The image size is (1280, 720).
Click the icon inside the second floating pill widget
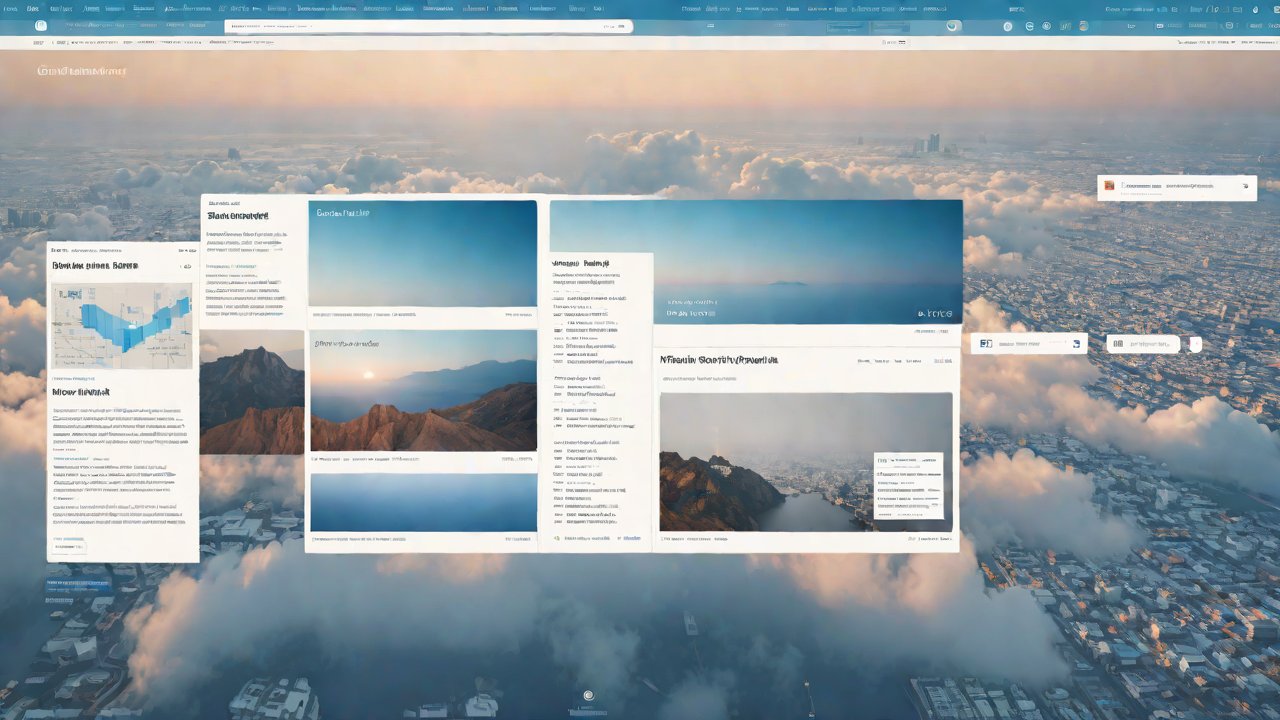(x=1118, y=344)
